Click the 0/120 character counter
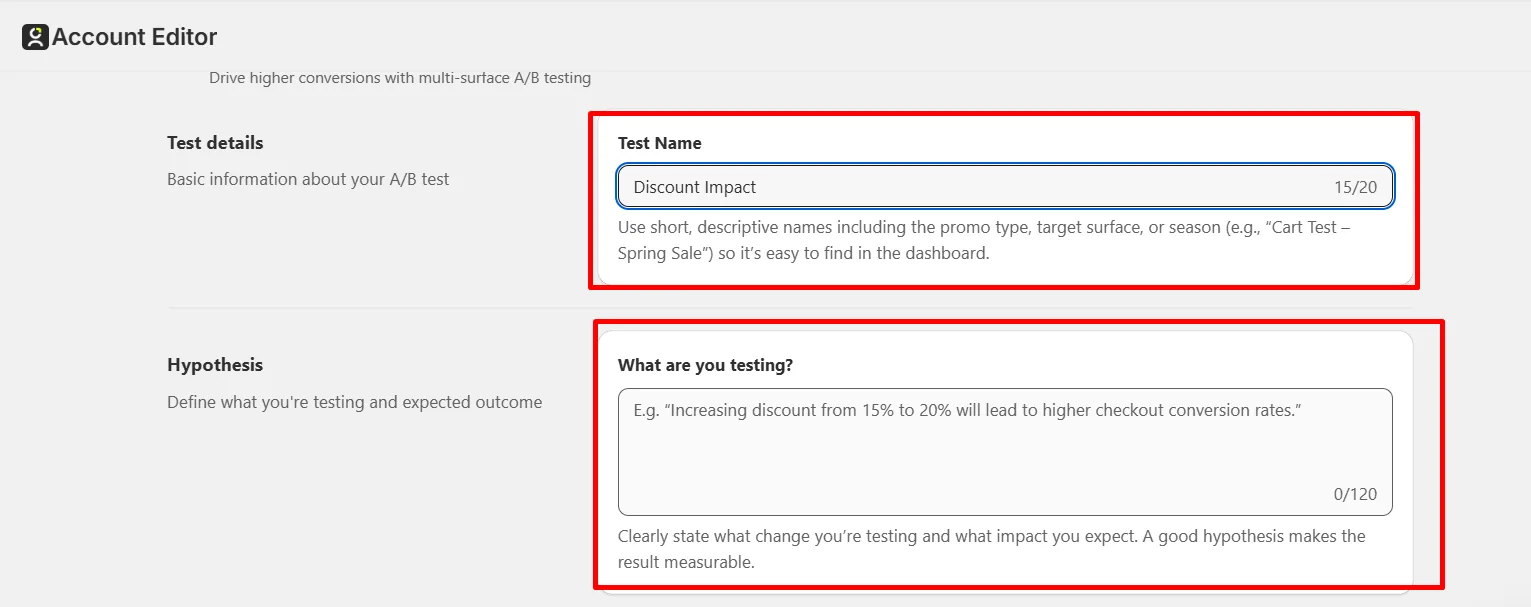Image resolution: width=1531 pixels, height=607 pixels. tap(1355, 494)
